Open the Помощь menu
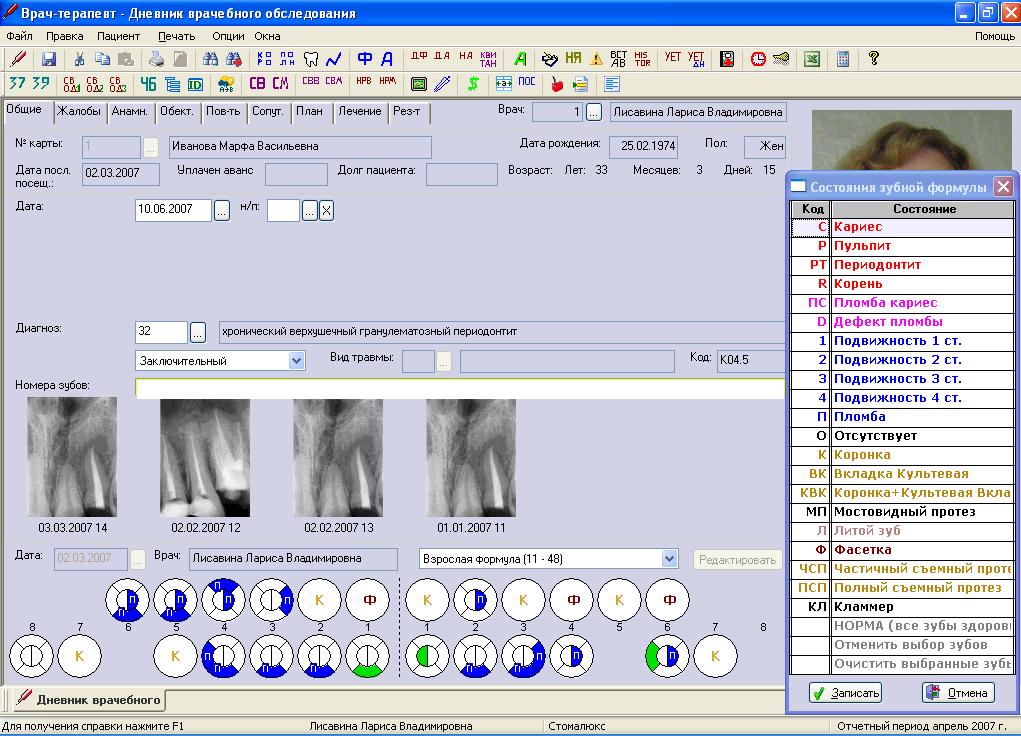Screen dimensions: 1021x736 (995, 36)
